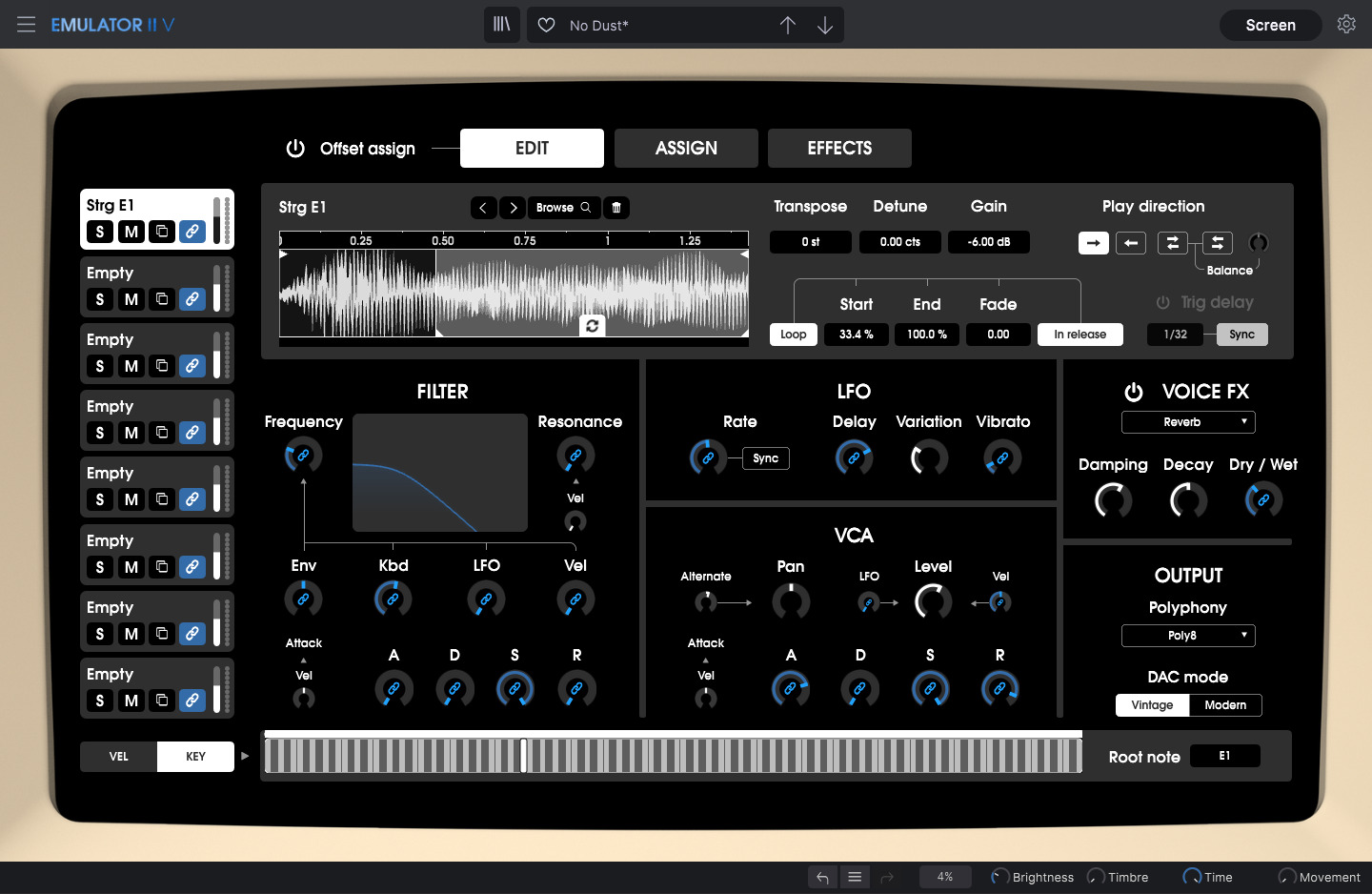Open the hamburger main menu
1372x894 pixels.
[26, 25]
